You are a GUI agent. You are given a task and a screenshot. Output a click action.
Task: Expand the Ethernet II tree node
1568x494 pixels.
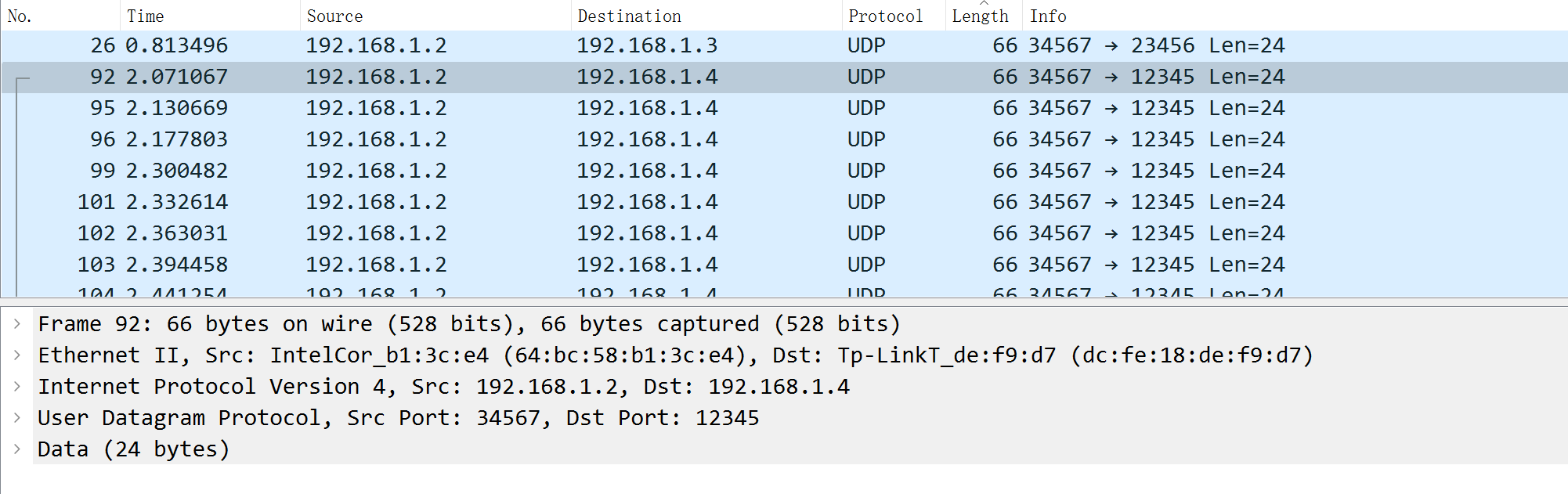[x=17, y=355]
